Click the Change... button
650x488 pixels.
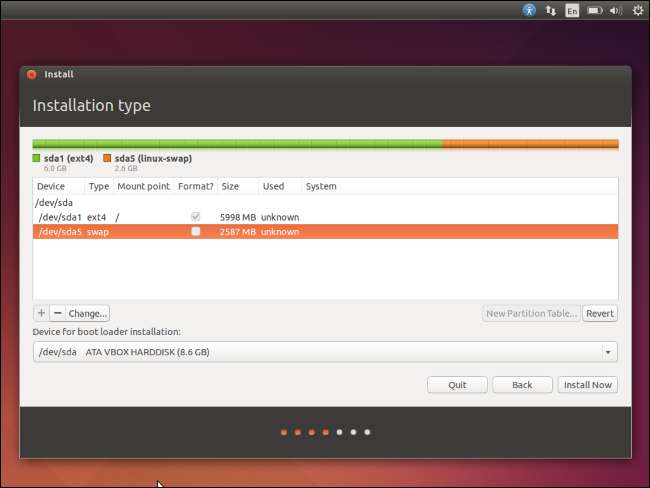[x=87, y=313]
